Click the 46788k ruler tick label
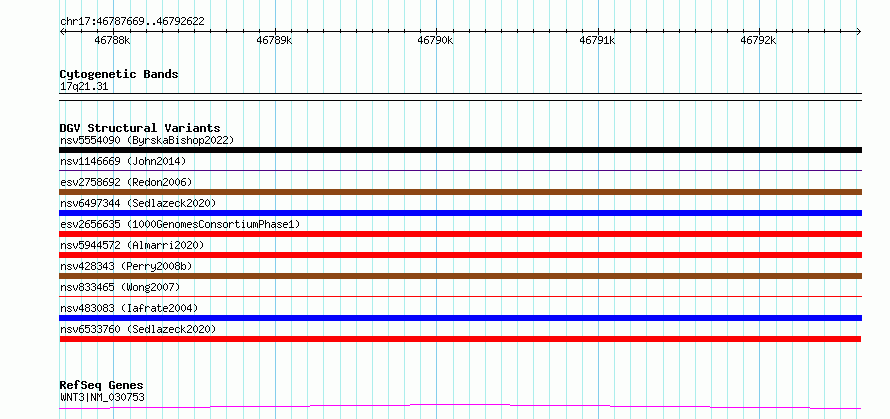The width and height of the screenshot is (890, 419). tap(112, 40)
